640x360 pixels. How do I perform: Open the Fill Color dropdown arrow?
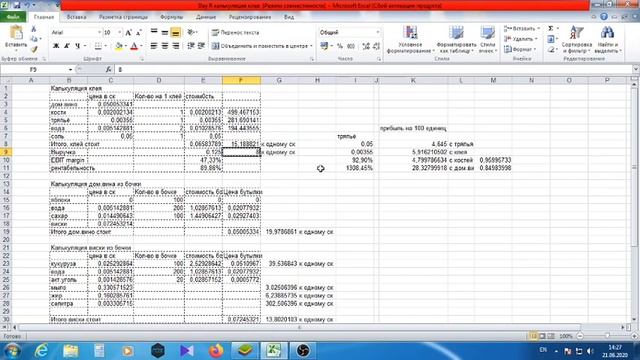click(126, 46)
